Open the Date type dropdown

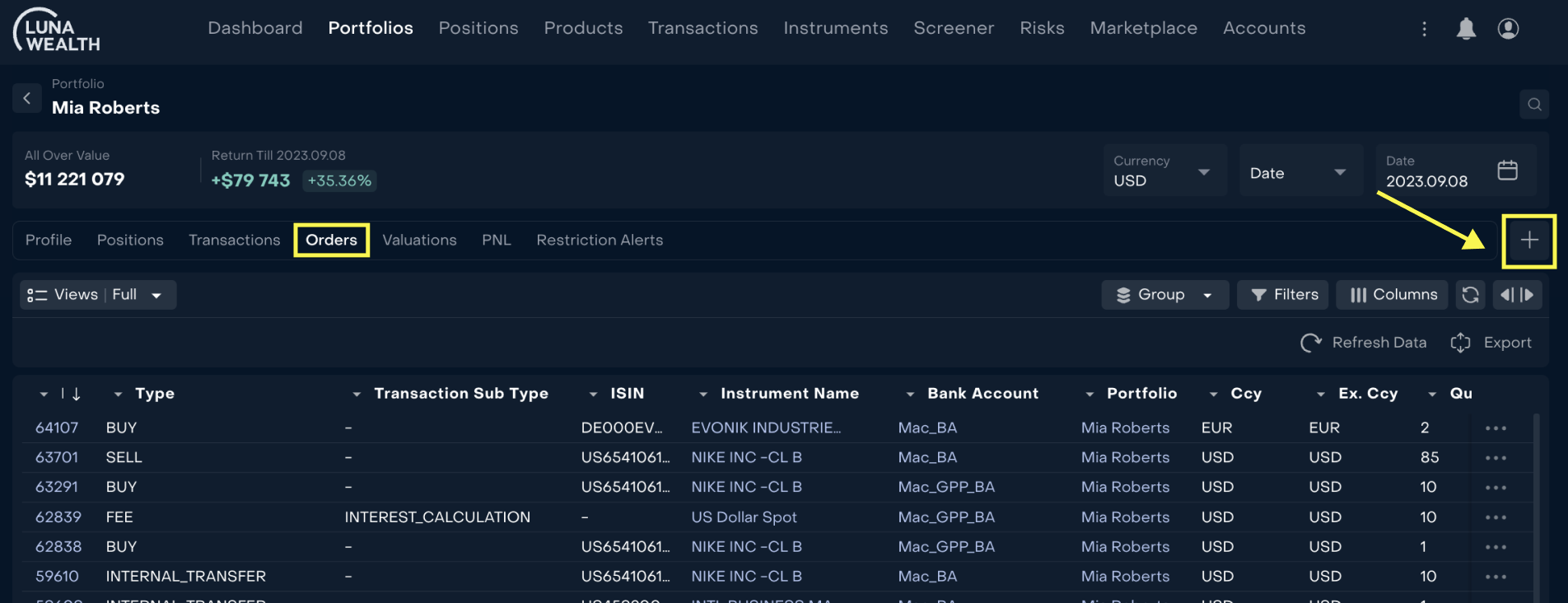tap(1301, 171)
